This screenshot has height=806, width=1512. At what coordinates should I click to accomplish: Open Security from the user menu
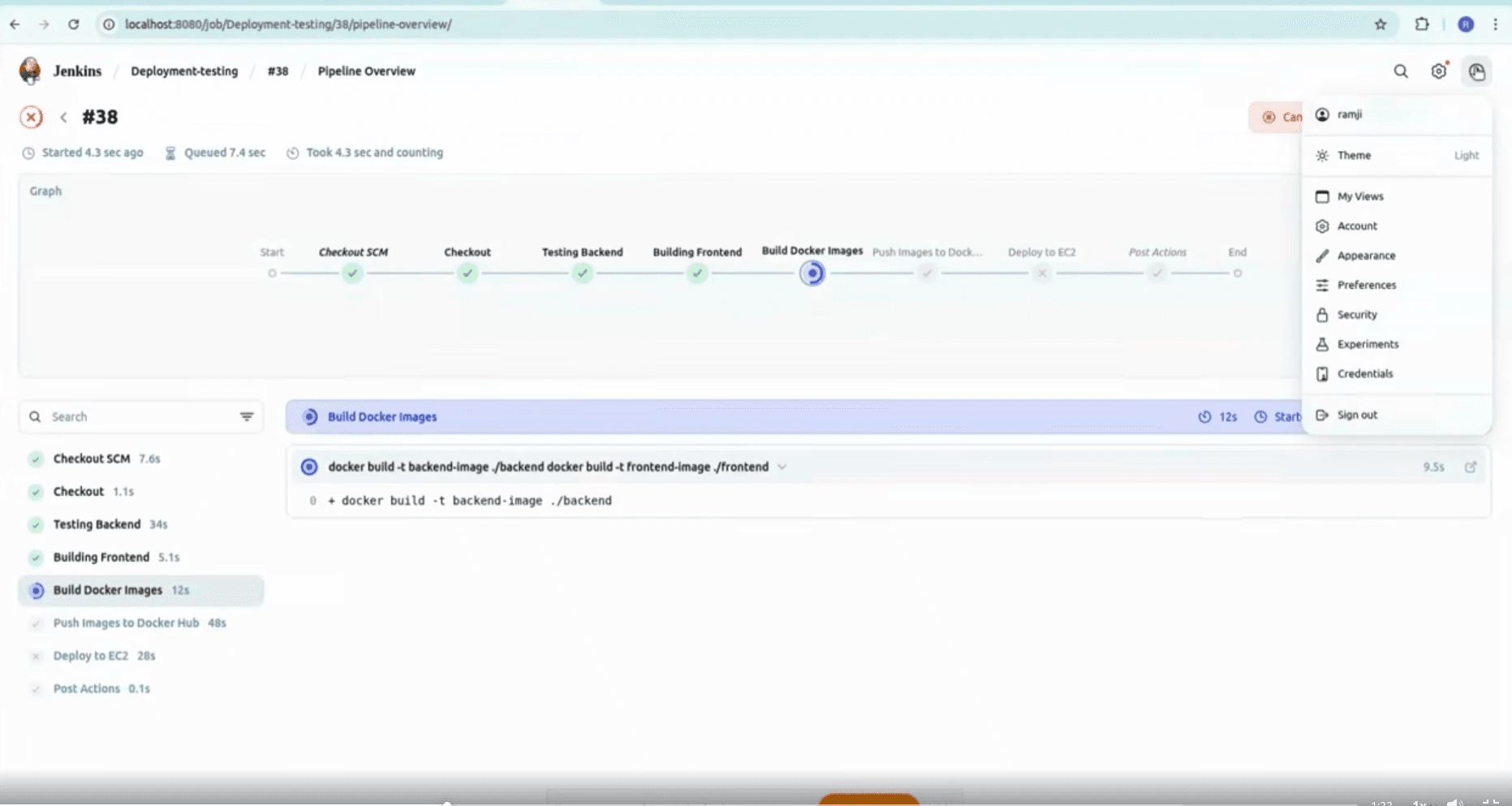[1357, 314]
